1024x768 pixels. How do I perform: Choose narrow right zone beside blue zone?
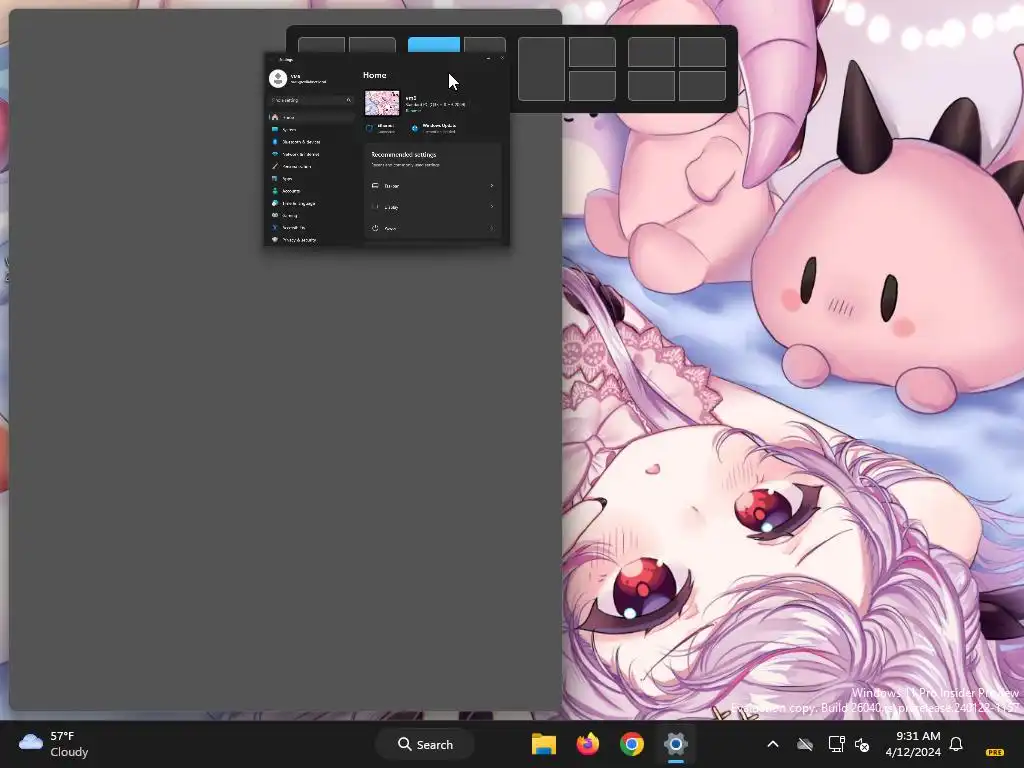click(x=485, y=45)
